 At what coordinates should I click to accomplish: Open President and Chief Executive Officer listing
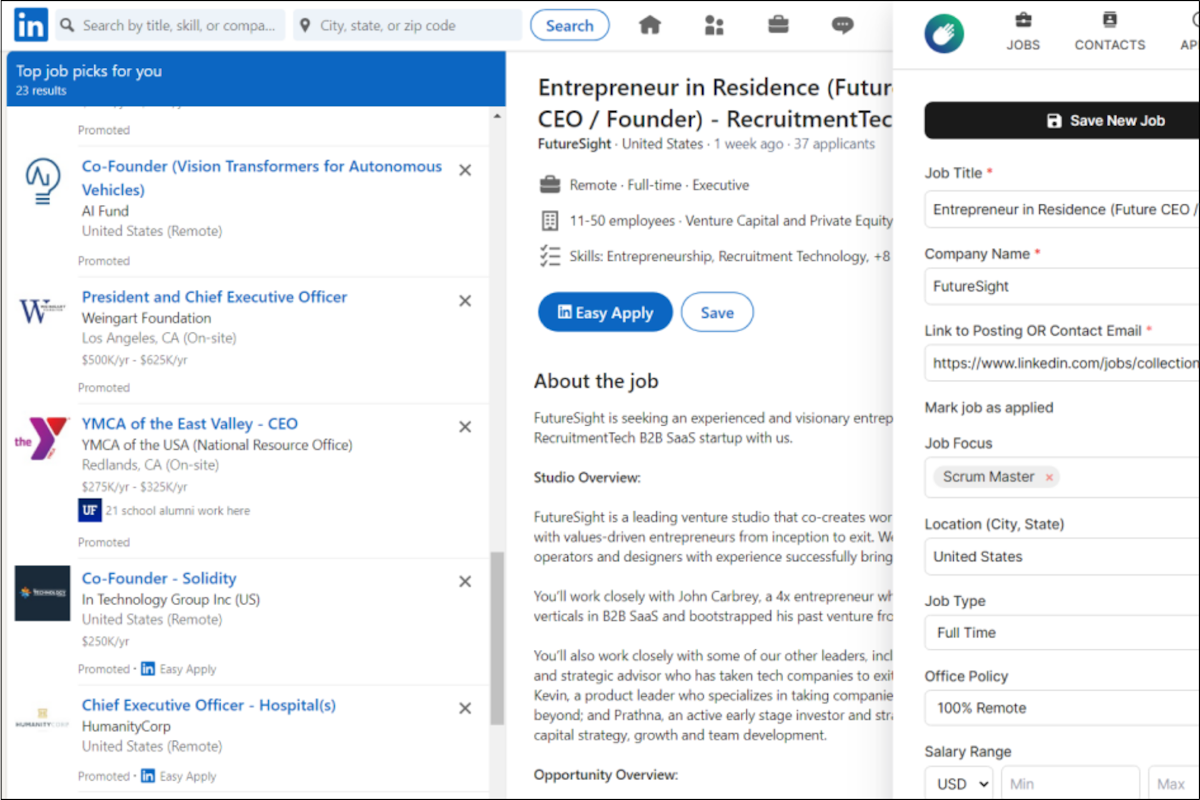pos(215,297)
